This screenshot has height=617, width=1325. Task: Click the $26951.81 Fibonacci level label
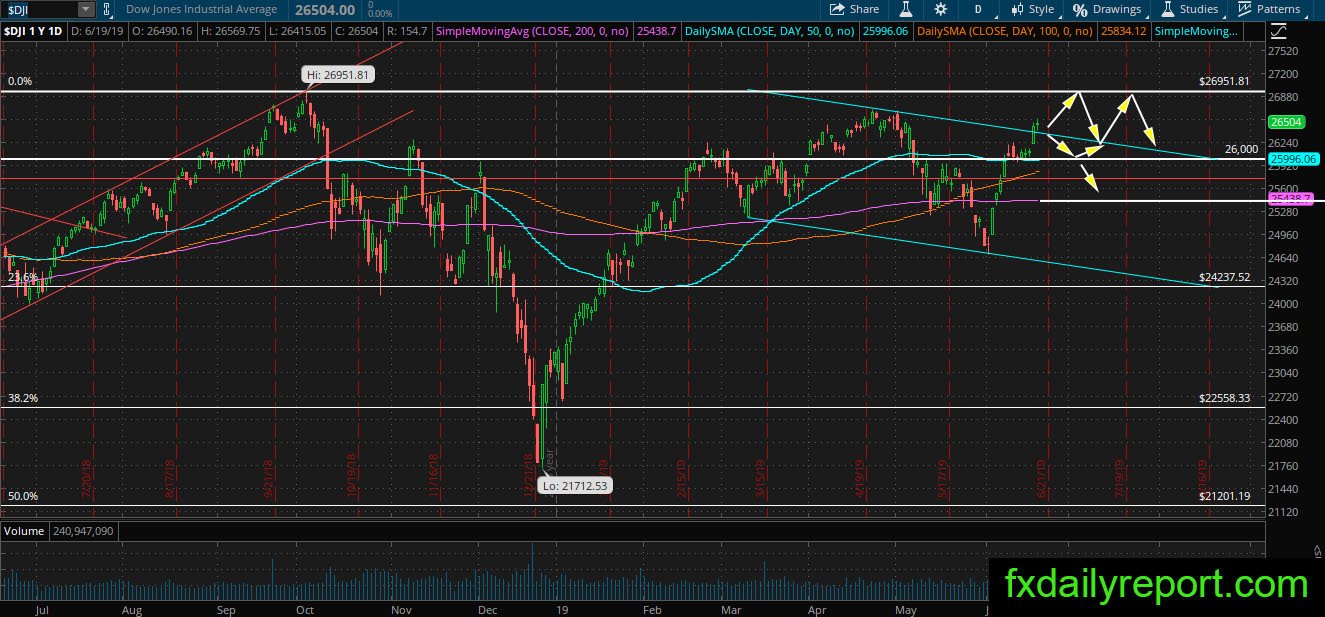click(1224, 81)
